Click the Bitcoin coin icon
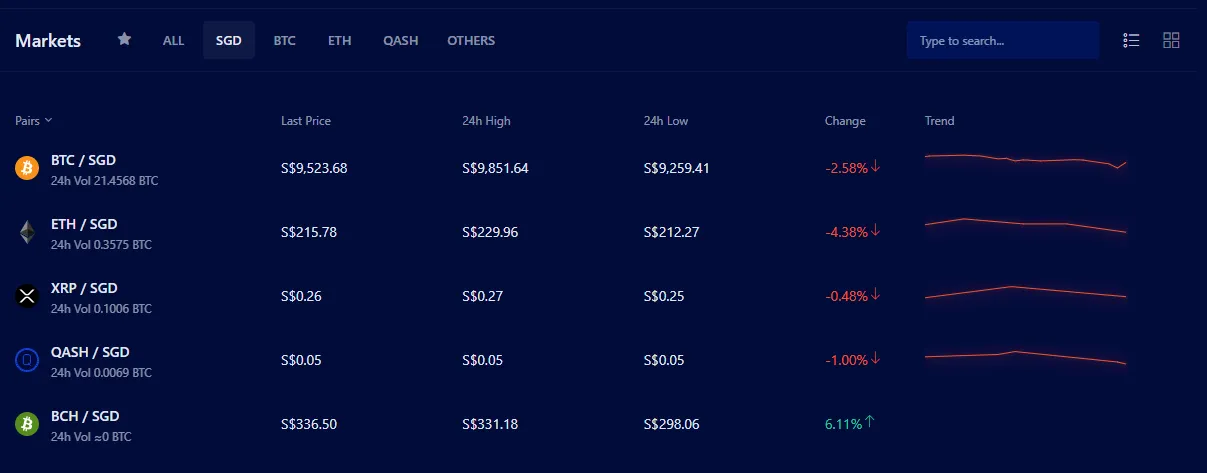This screenshot has height=473, width=1207. click(x=27, y=168)
